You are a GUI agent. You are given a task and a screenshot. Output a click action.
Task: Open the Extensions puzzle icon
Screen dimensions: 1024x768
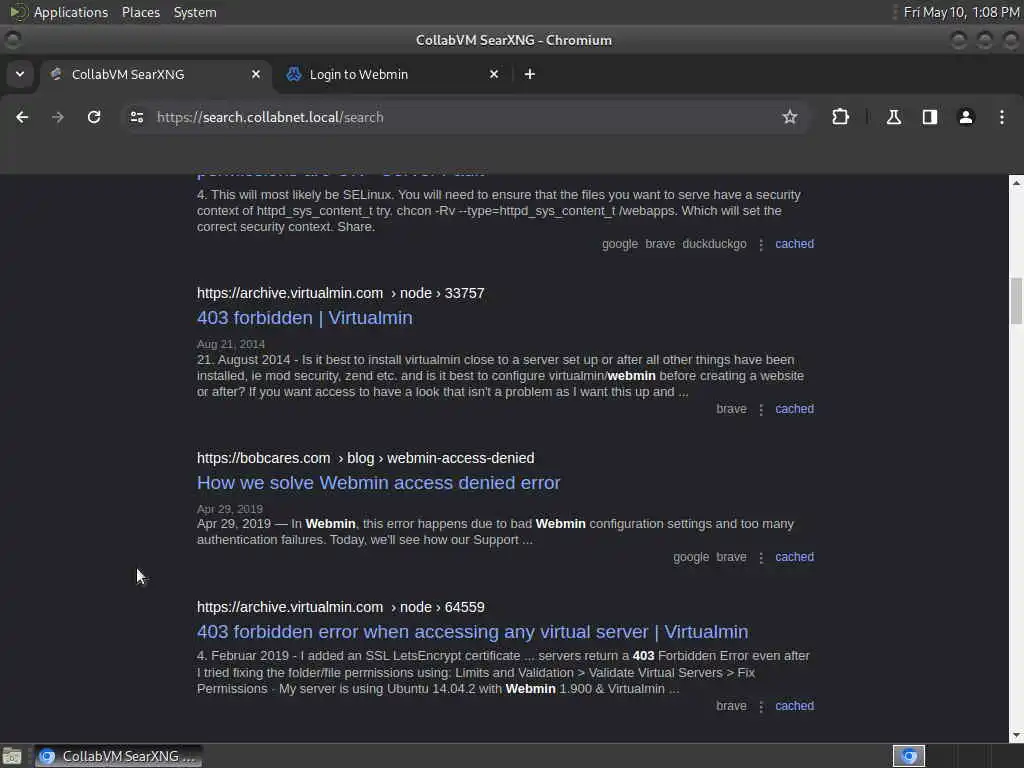[x=840, y=117]
